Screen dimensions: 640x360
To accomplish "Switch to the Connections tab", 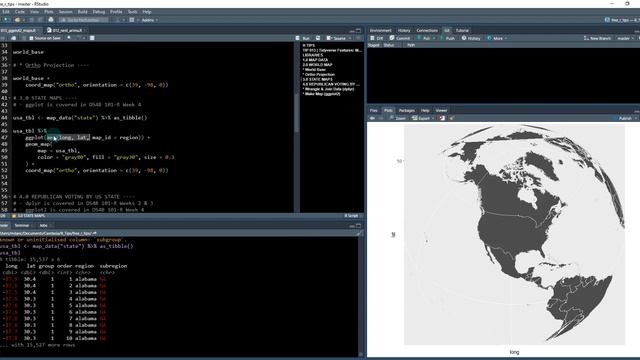I will (x=427, y=30).
